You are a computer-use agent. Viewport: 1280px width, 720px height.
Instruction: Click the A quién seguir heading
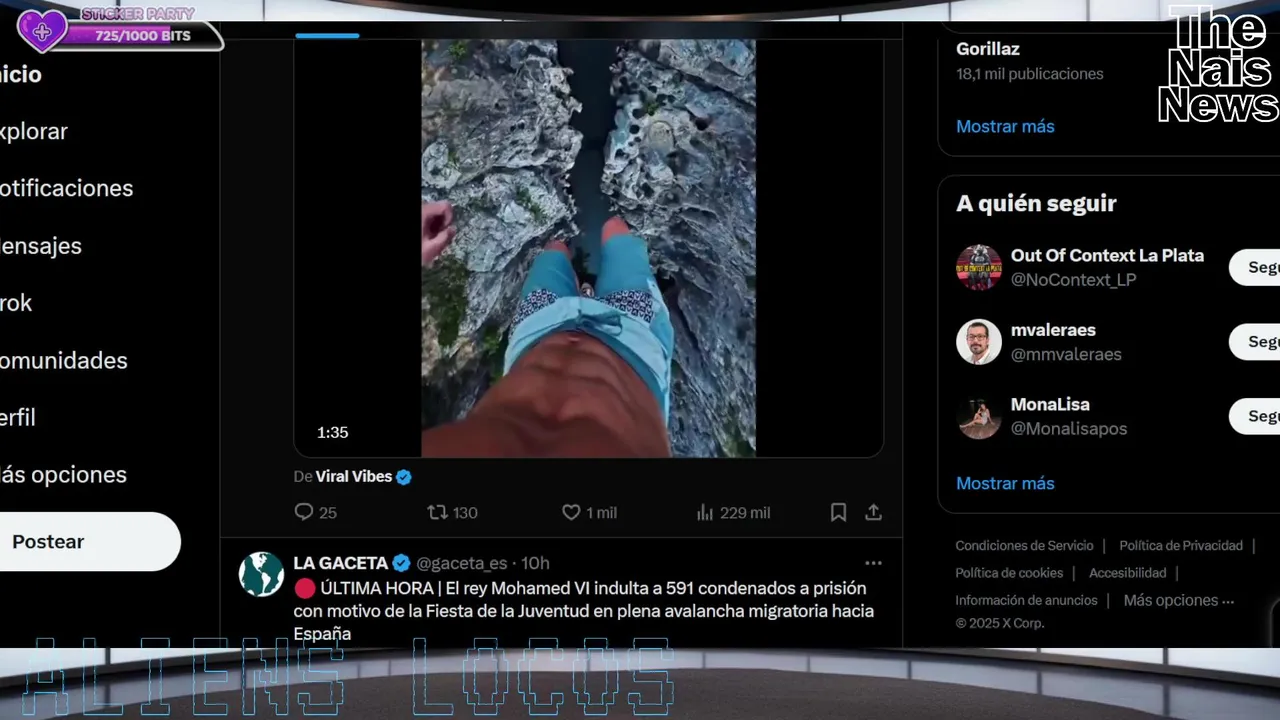1036,203
